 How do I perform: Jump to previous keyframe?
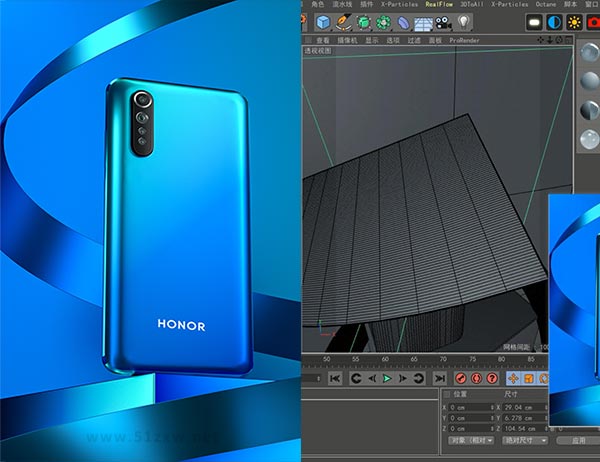tap(356, 379)
